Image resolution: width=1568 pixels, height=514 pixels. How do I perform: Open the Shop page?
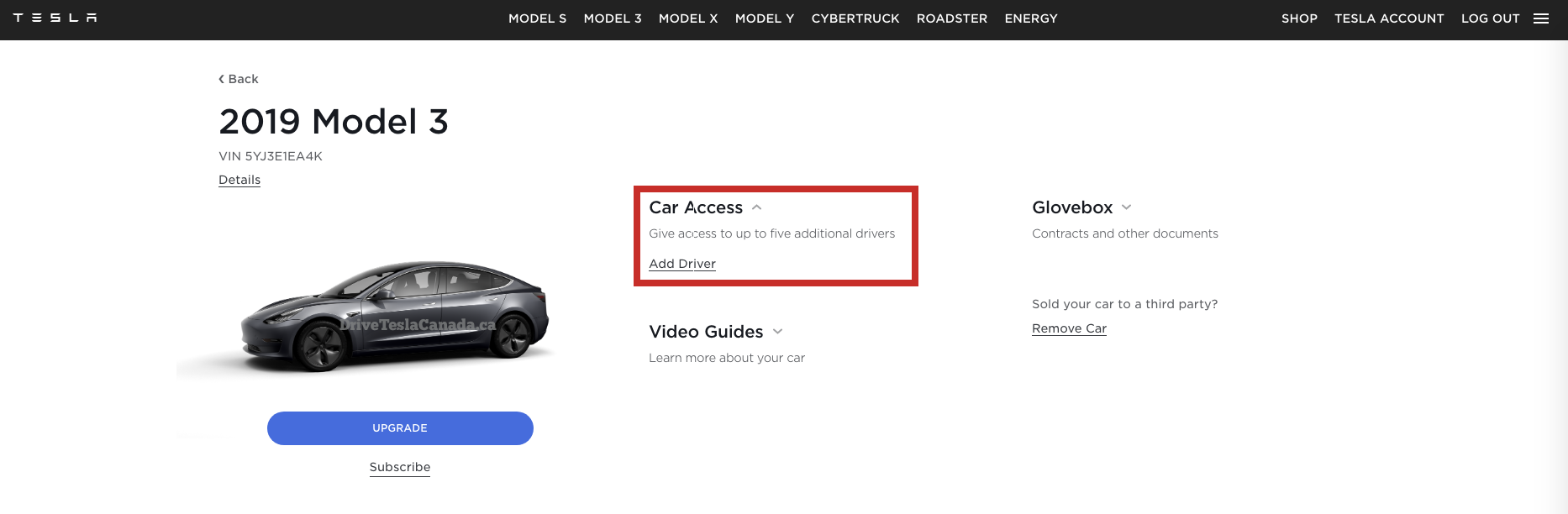(1298, 18)
